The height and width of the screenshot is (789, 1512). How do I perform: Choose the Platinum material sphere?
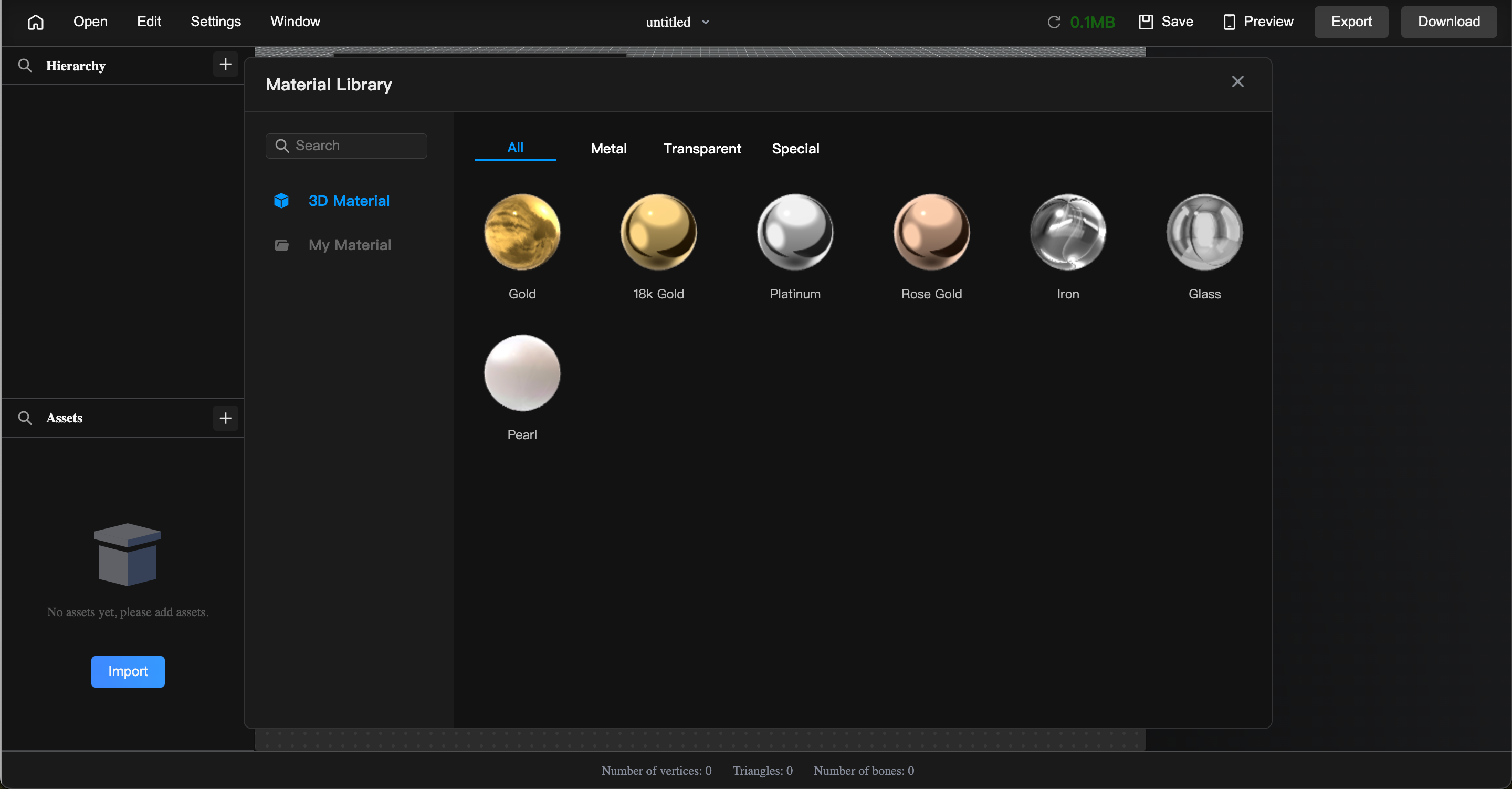[x=795, y=232]
